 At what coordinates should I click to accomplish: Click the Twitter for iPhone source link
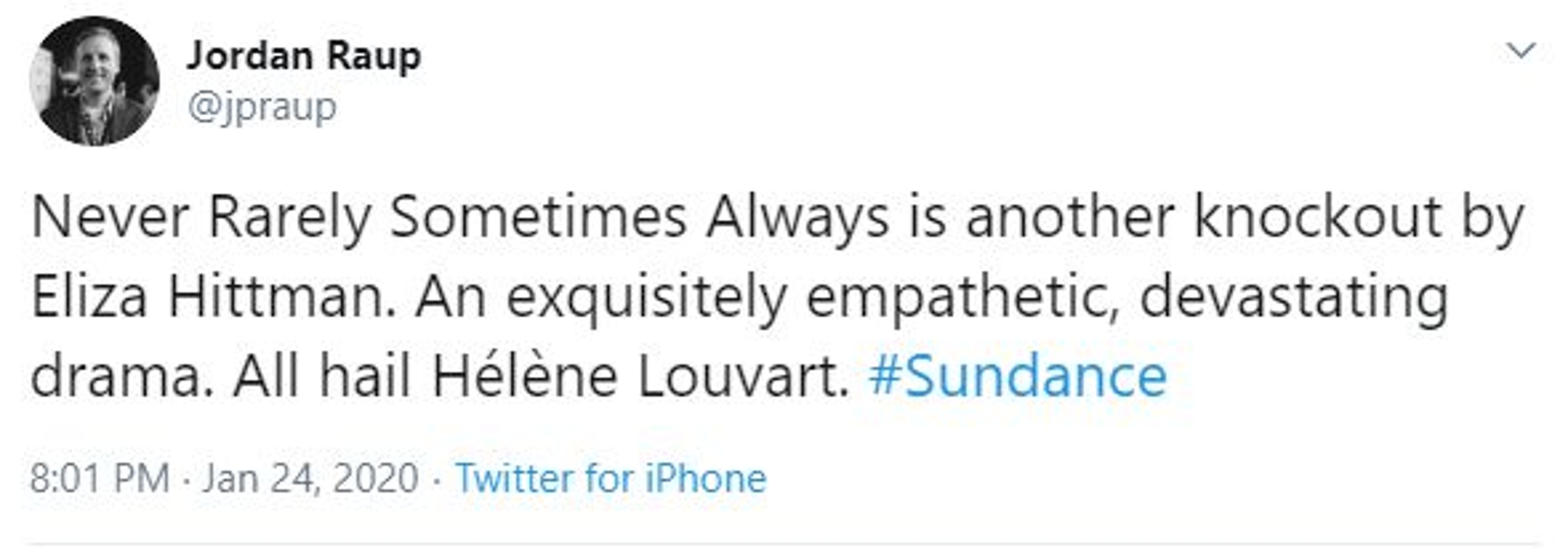[610, 478]
